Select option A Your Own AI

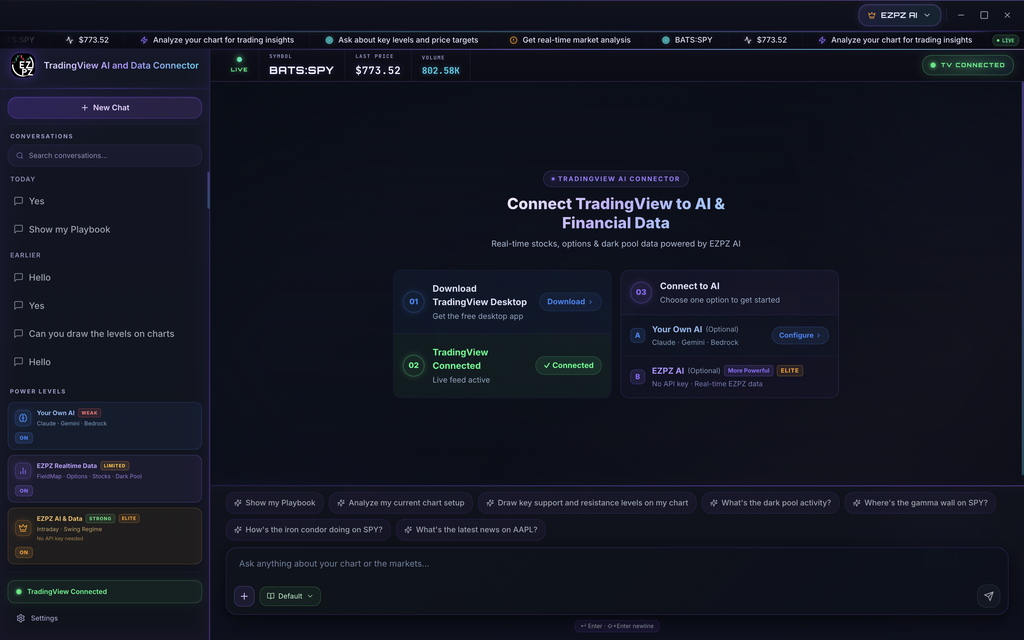tap(729, 336)
